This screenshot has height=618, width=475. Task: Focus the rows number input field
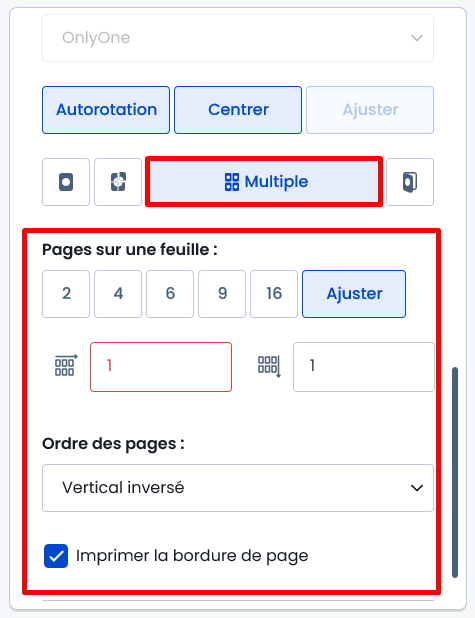(x=364, y=367)
